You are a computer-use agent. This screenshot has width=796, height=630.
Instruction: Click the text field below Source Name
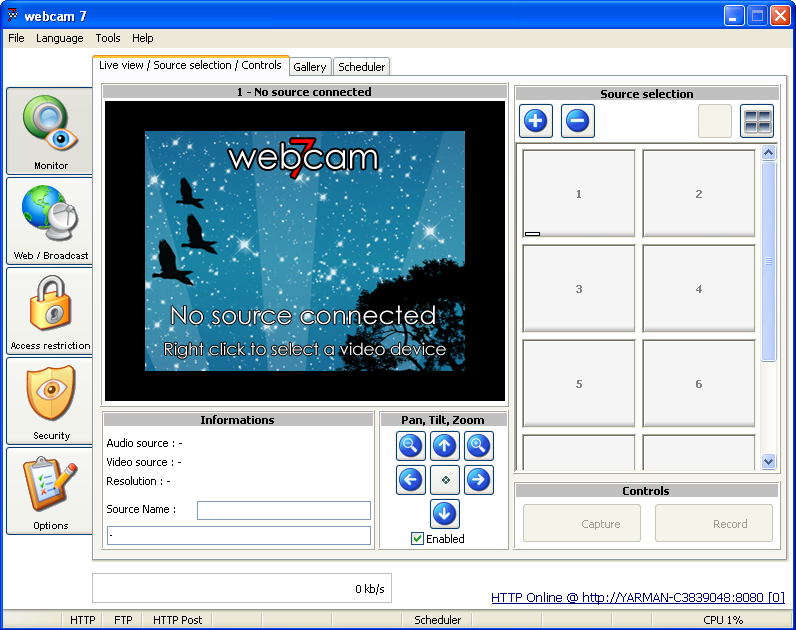[x=239, y=535]
